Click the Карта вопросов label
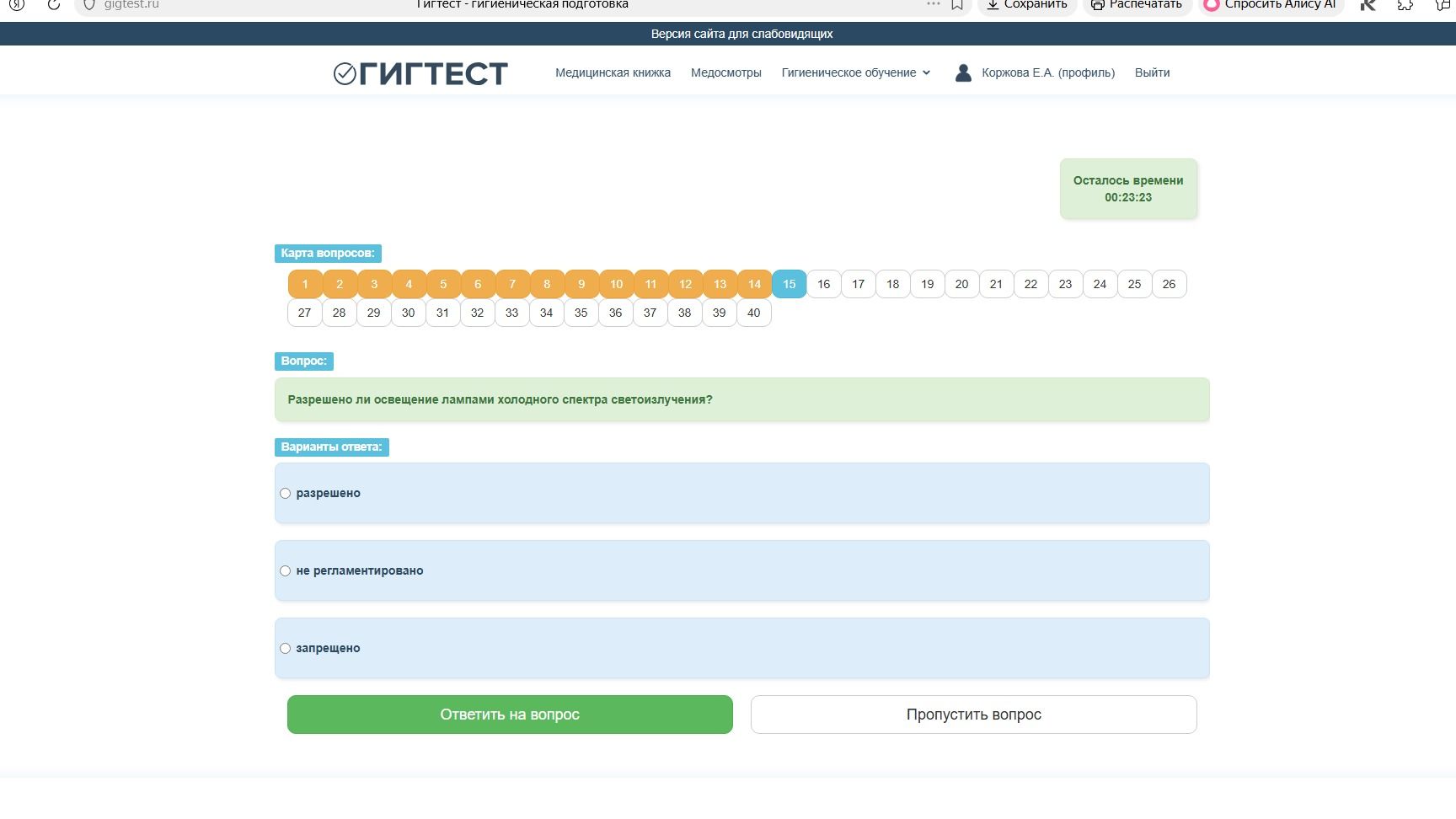 (x=328, y=253)
